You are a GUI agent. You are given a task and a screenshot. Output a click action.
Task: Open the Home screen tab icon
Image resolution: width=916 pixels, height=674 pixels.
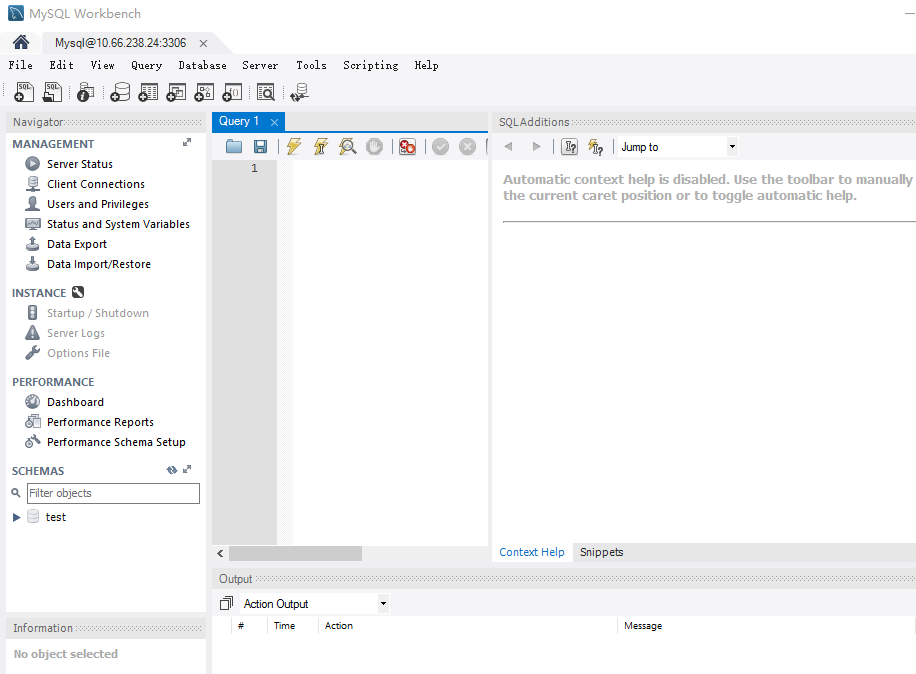click(x=20, y=43)
